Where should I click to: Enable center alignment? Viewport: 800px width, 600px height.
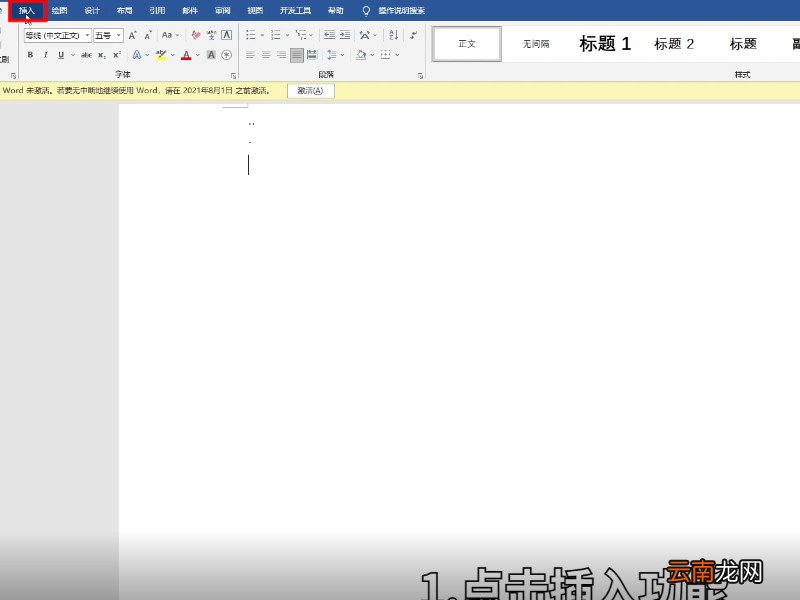pyautogui.click(x=263, y=55)
